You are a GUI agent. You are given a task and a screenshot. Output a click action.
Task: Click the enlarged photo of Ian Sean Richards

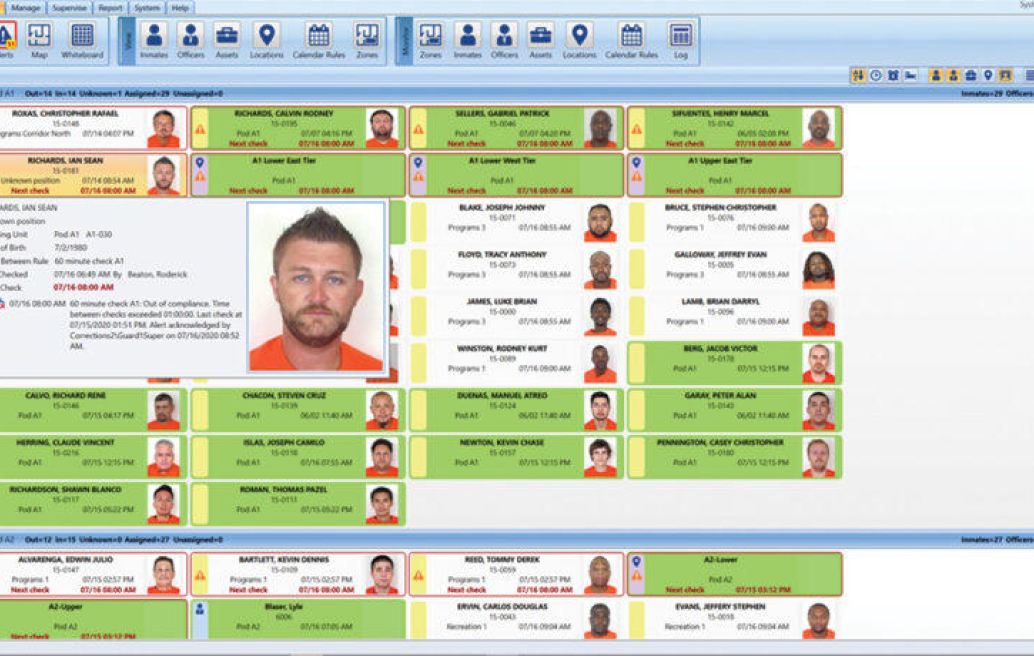coord(317,288)
